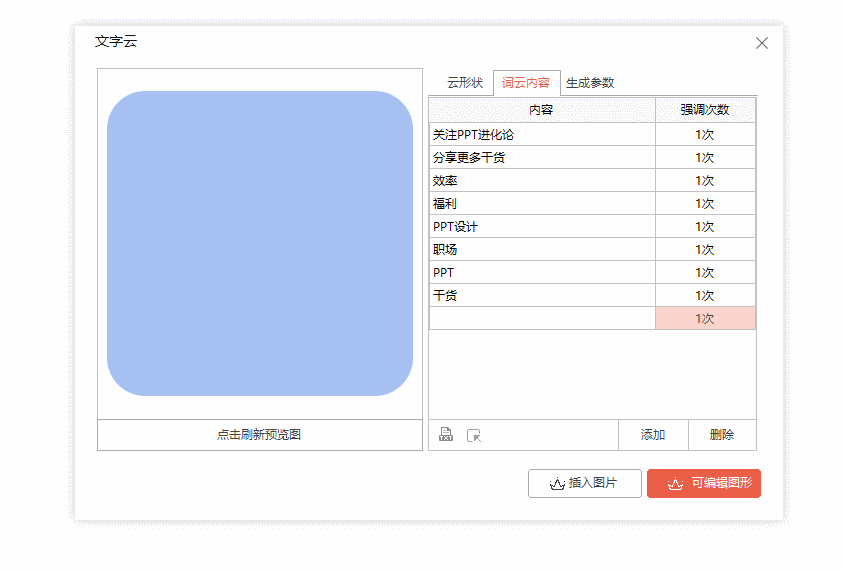Click 1次 count for 关注PPT进化论
This screenshot has width=843, height=572.
[x=705, y=134]
